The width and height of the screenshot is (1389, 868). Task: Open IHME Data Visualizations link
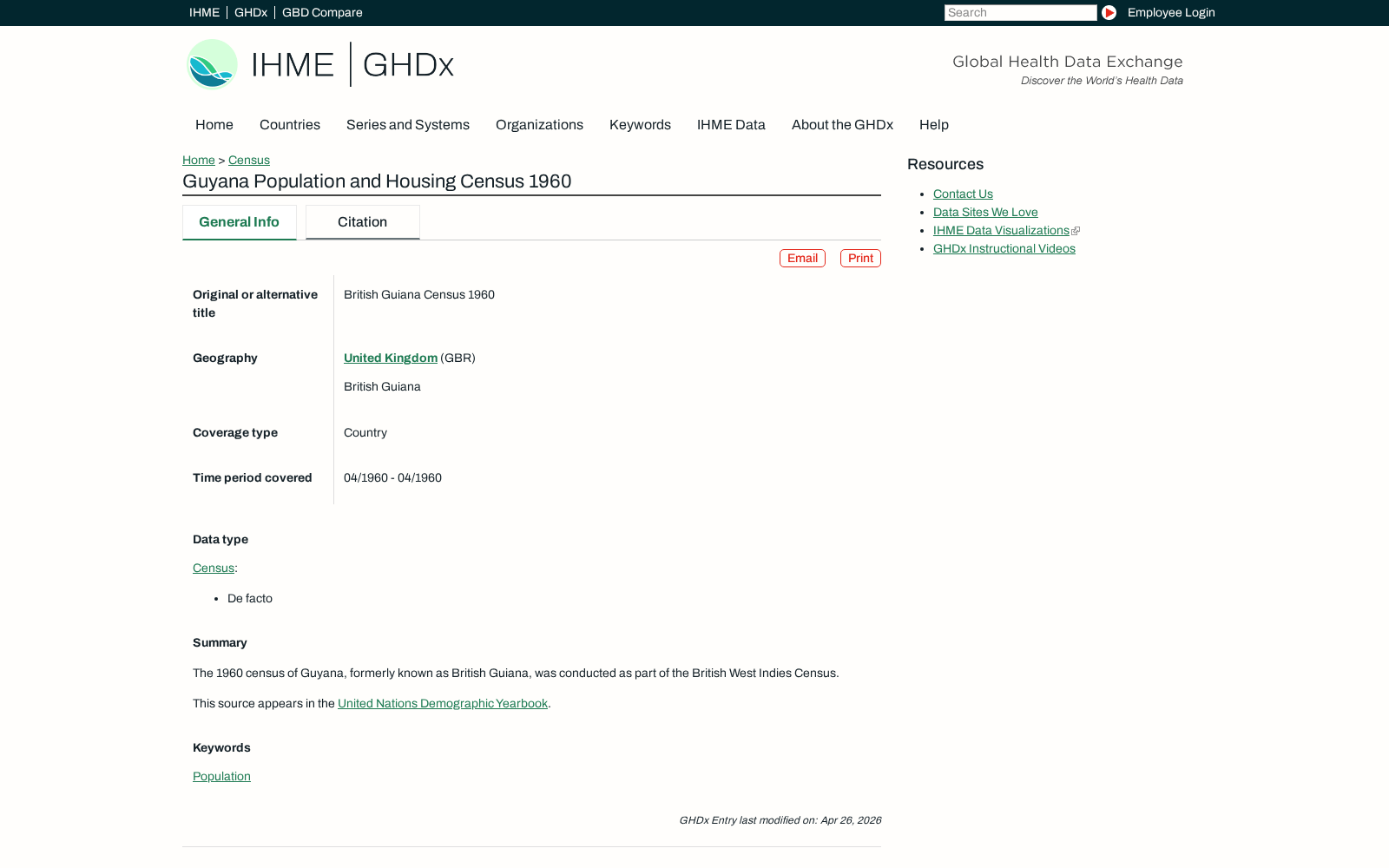pyautogui.click(x=1001, y=230)
